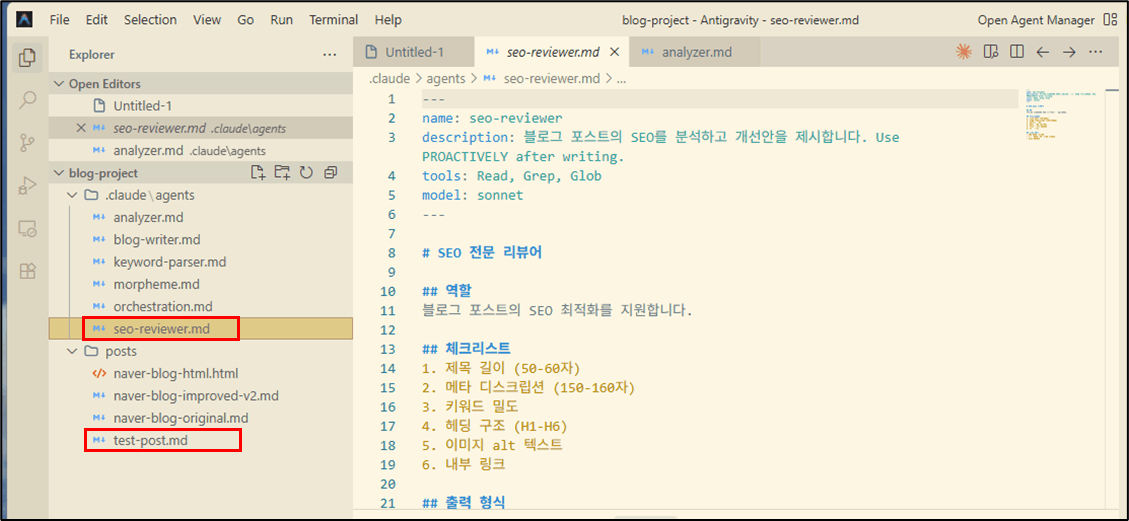Screen dimensions: 1129x521
Task: Open the Terminal menu
Action: (x=333, y=20)
